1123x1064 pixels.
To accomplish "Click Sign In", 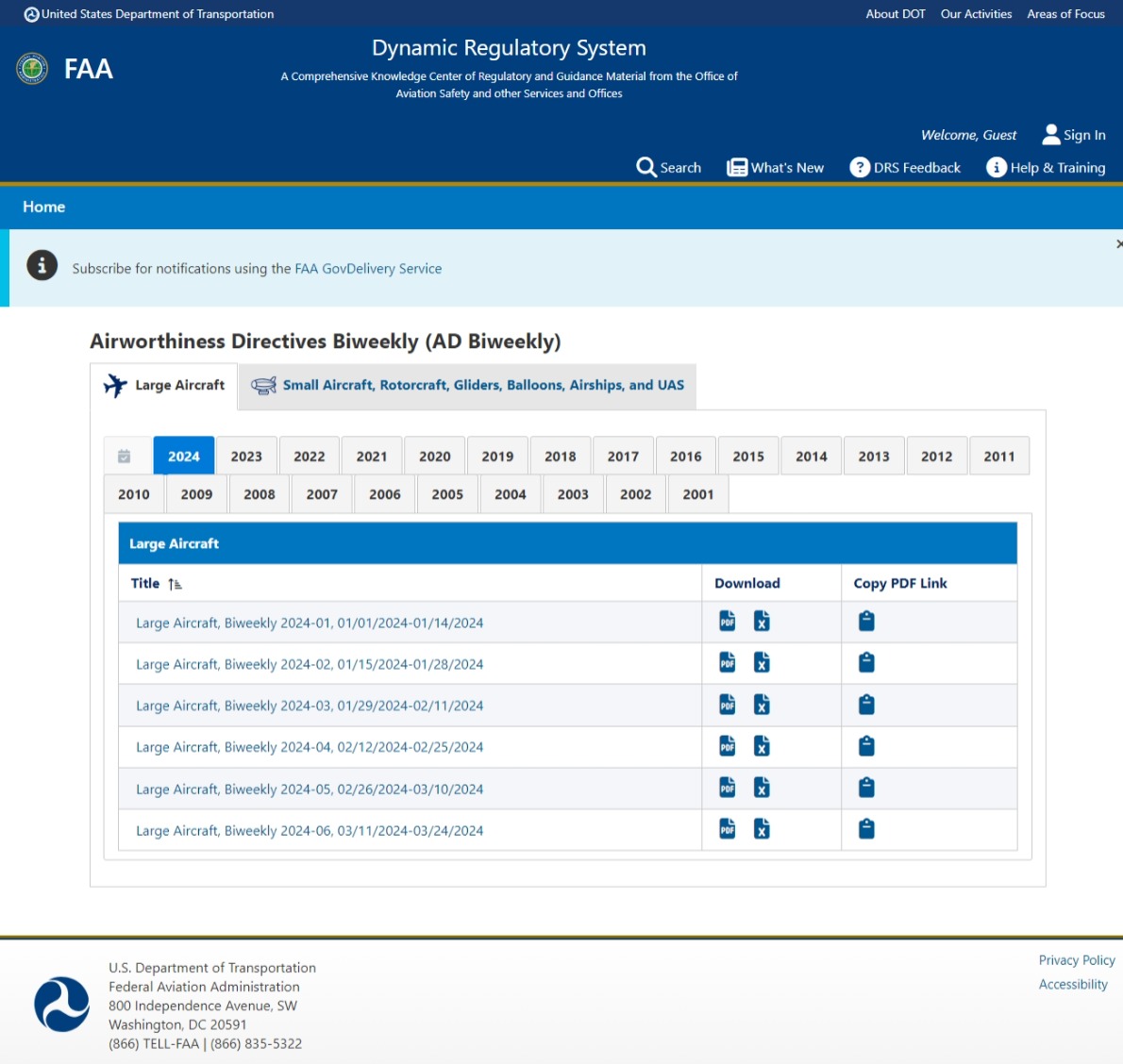I will pos(1074,135).
